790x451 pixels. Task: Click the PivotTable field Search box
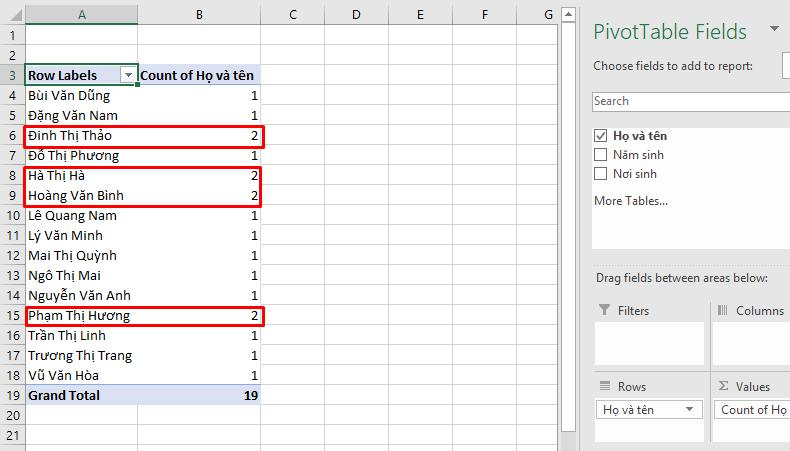click(x=691, y=101)
